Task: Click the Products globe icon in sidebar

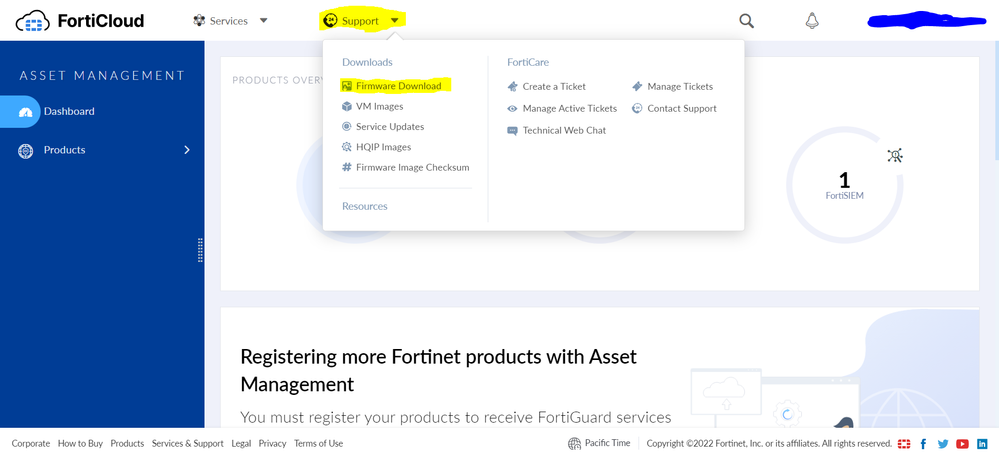Action: 26,151
